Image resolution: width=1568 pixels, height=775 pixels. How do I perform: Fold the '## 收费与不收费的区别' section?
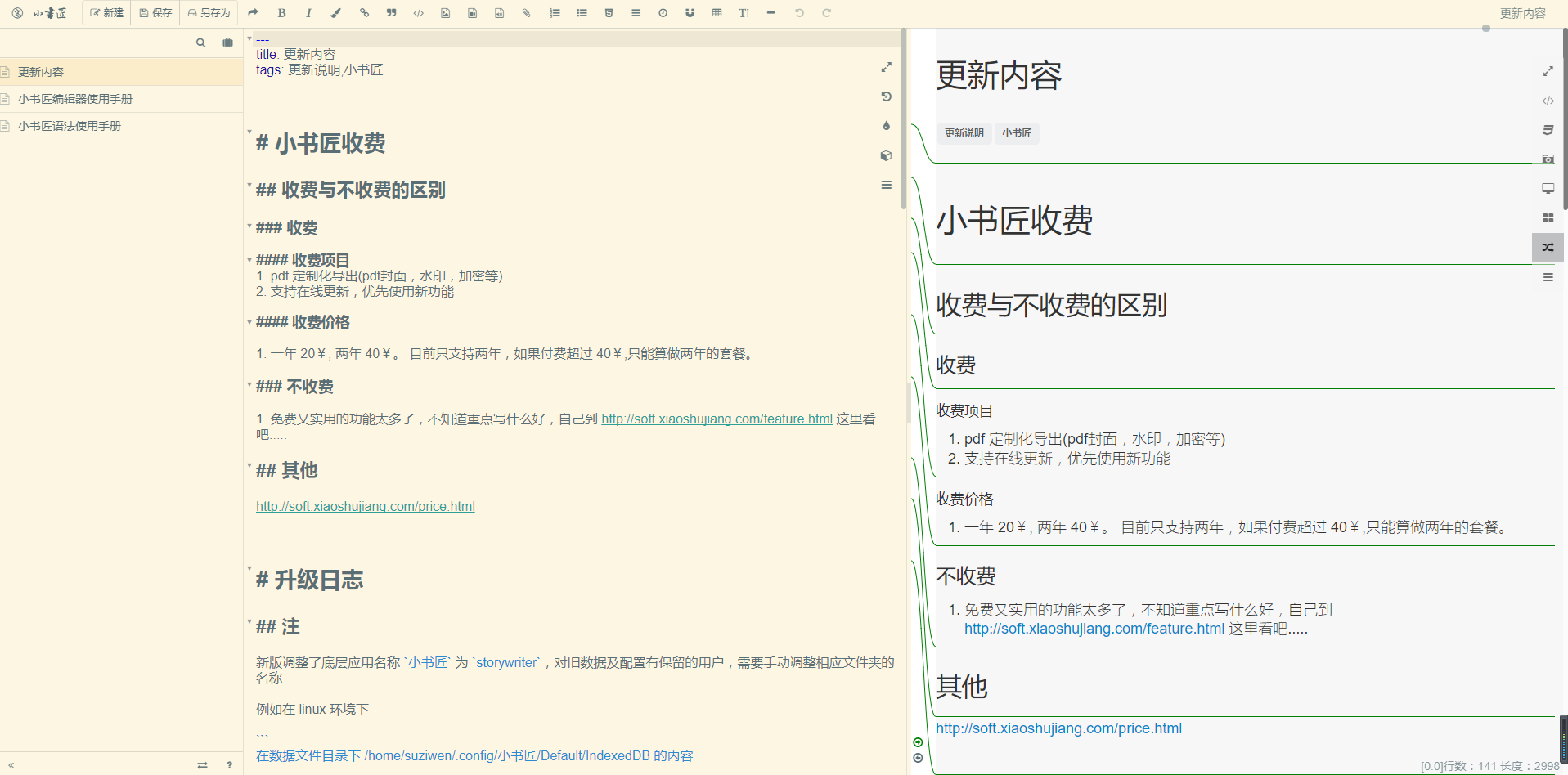(x=249, y=185)
